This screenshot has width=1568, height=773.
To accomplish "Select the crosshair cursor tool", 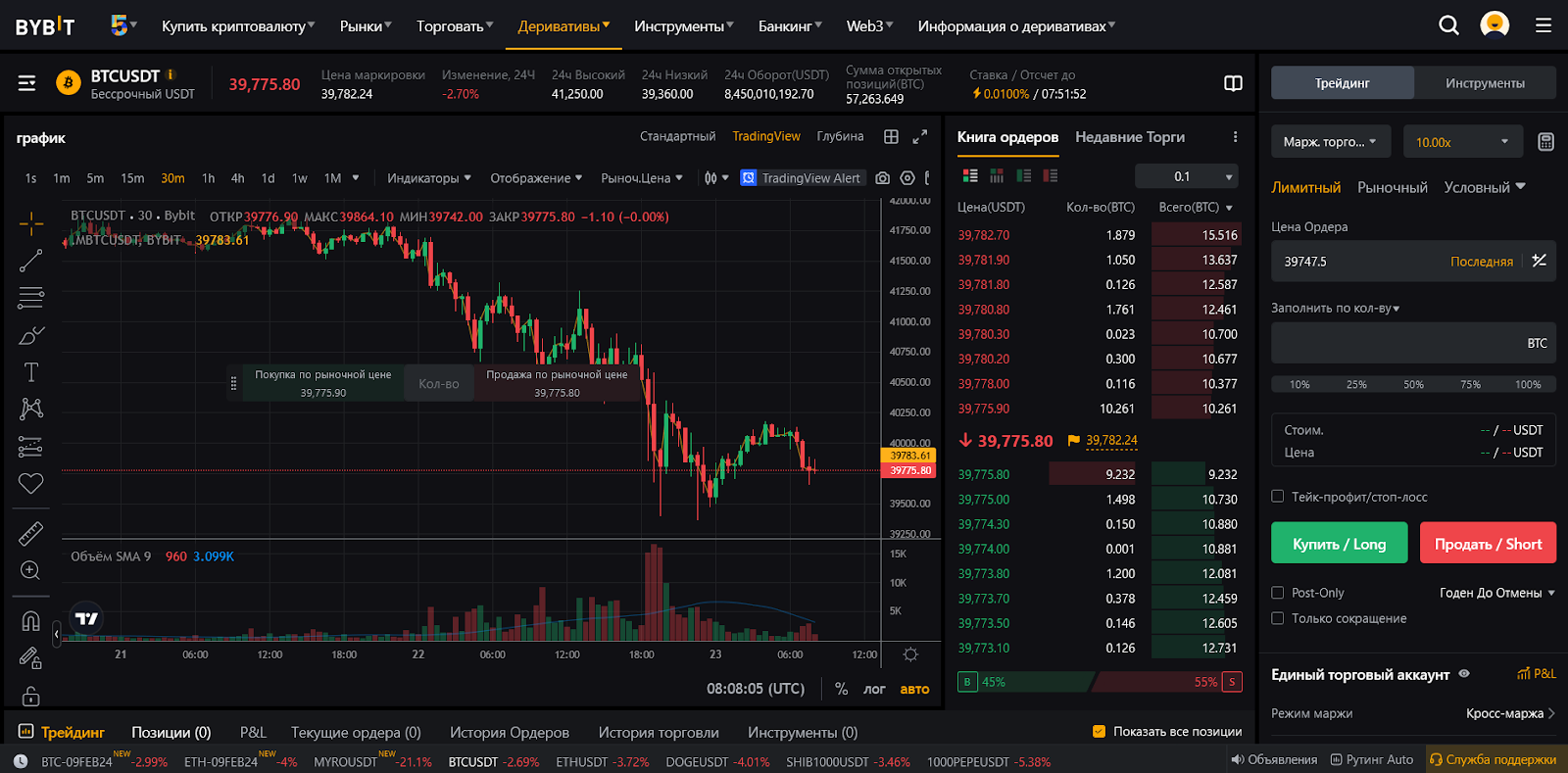I will (31, 223).
